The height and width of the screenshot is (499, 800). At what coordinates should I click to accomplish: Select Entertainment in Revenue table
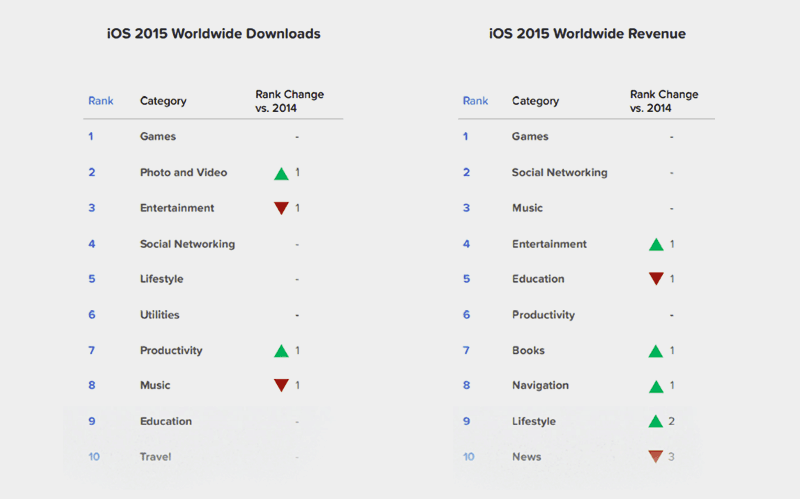point(549,244)
